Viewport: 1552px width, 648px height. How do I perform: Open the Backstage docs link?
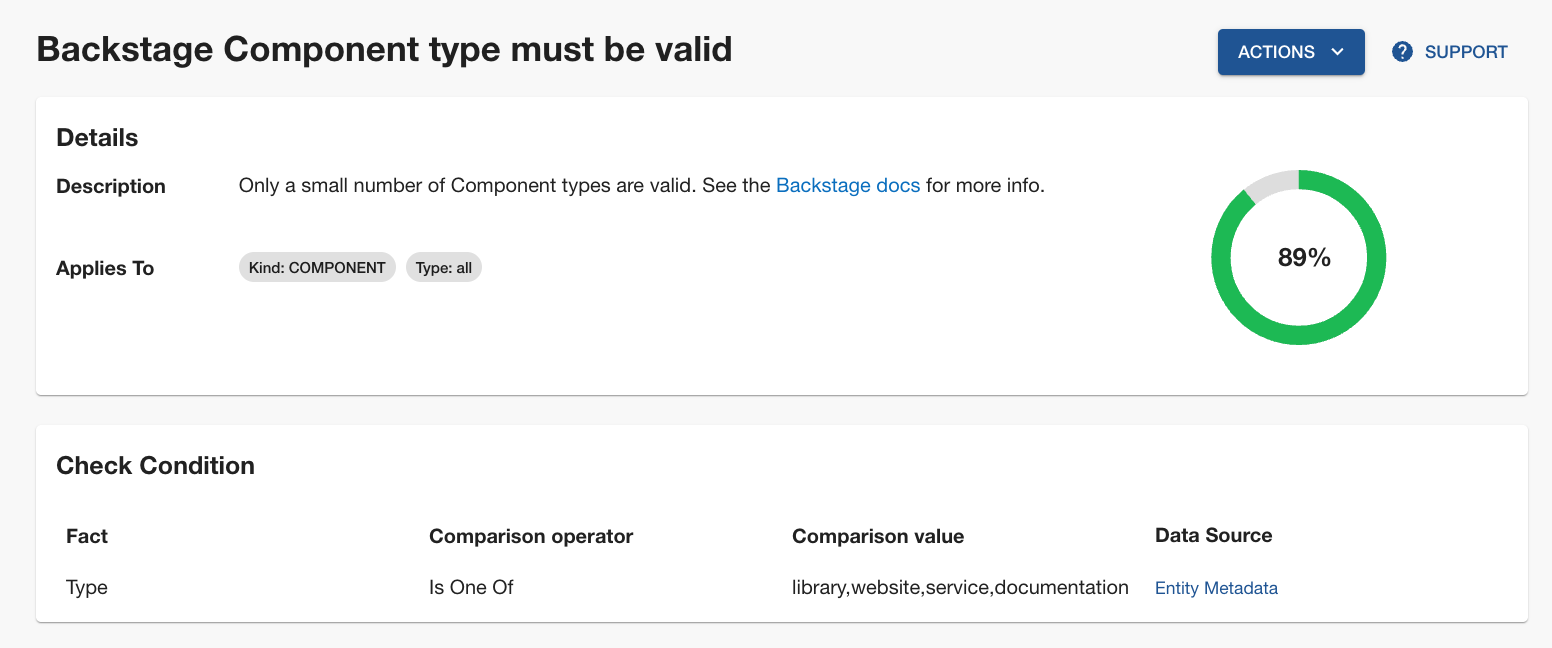coord(848,186)
